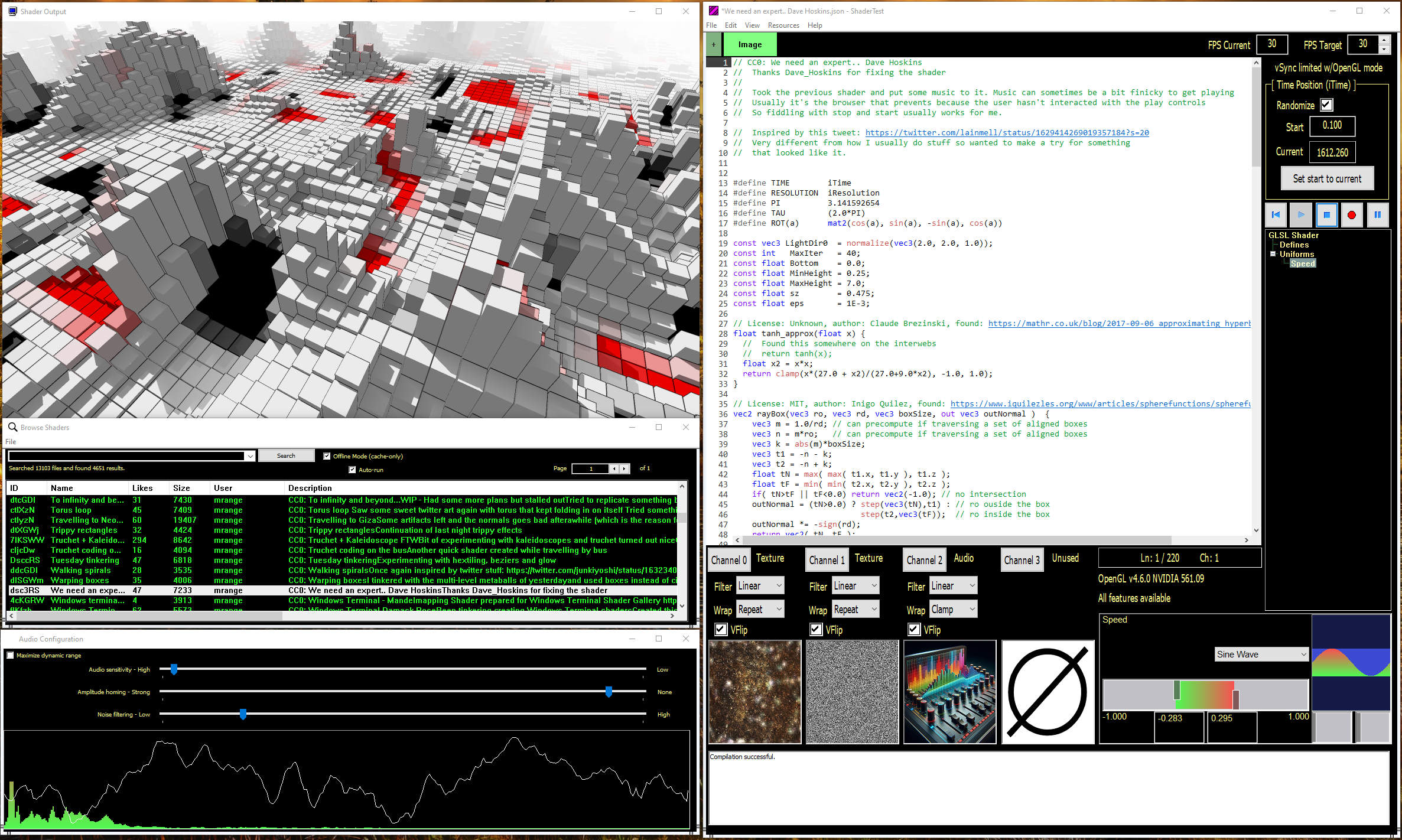Open the Resources menu
Viewport: 1402px width, 840px height.
pos(783,25)
